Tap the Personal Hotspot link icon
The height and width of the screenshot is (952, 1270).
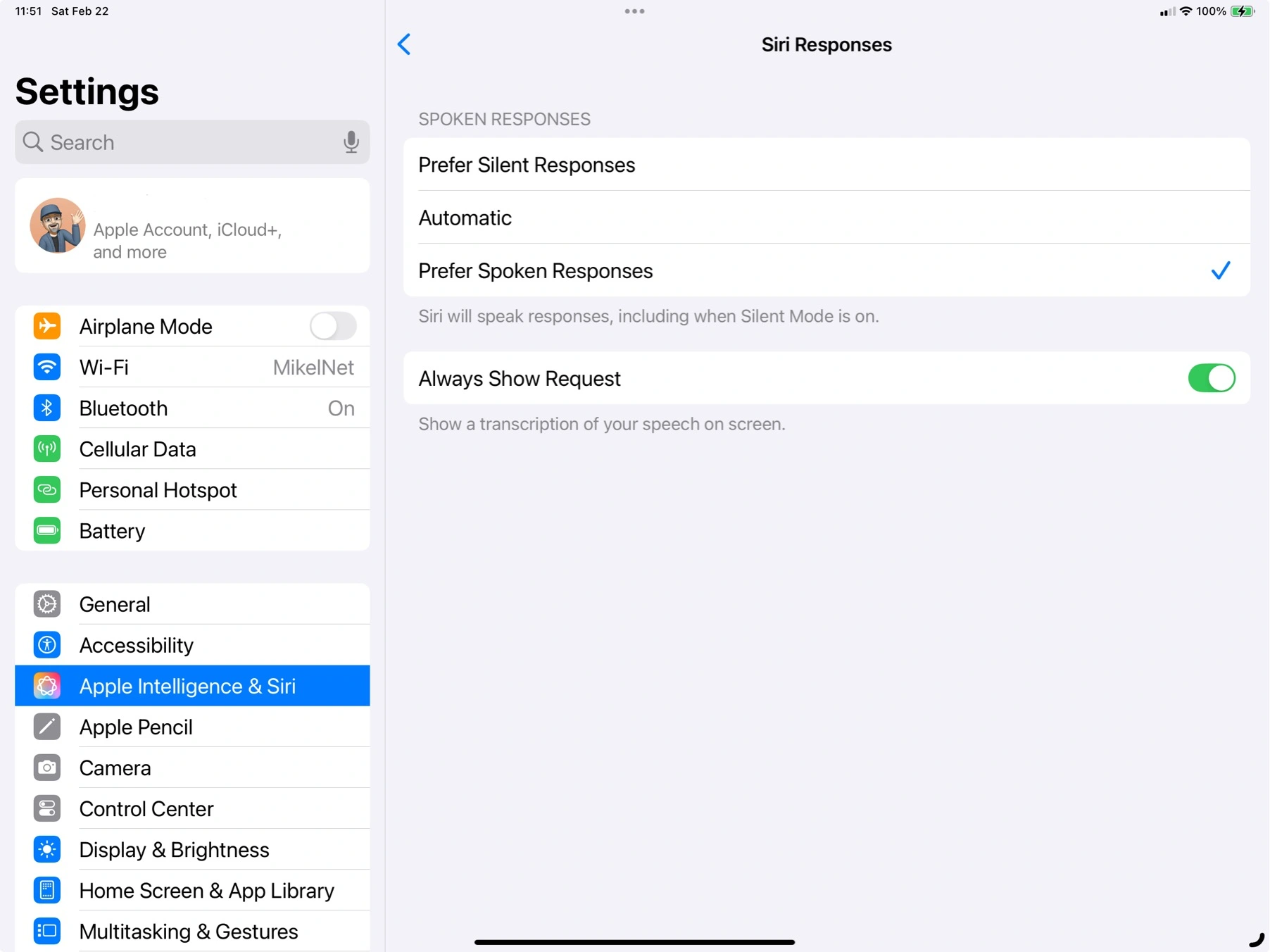point(47,490)
